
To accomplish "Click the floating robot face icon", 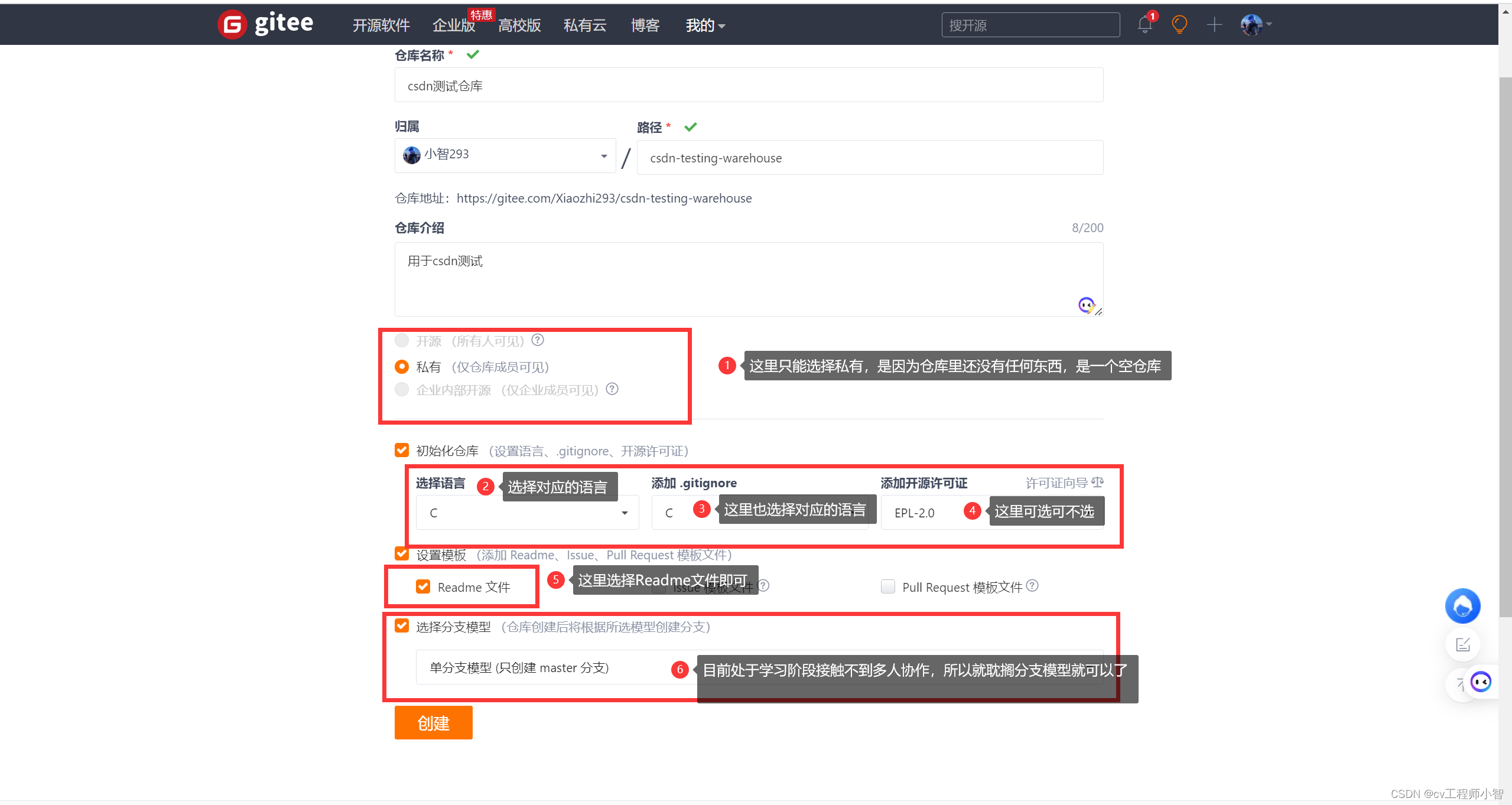I will [x=1481, y=682].
